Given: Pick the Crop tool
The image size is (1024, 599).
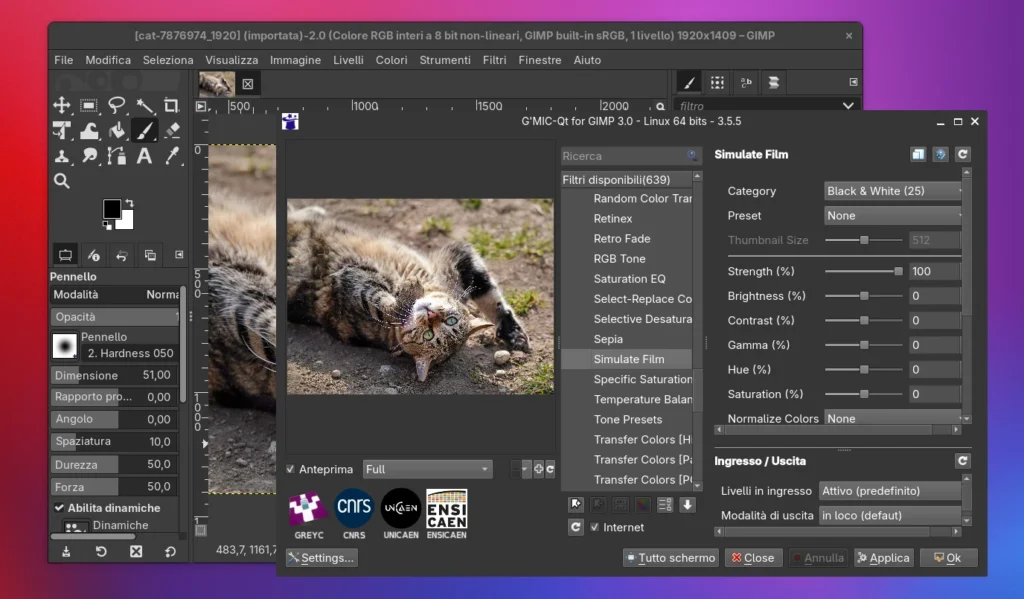Looking at the screenshot, I should (x=170, y=105).
